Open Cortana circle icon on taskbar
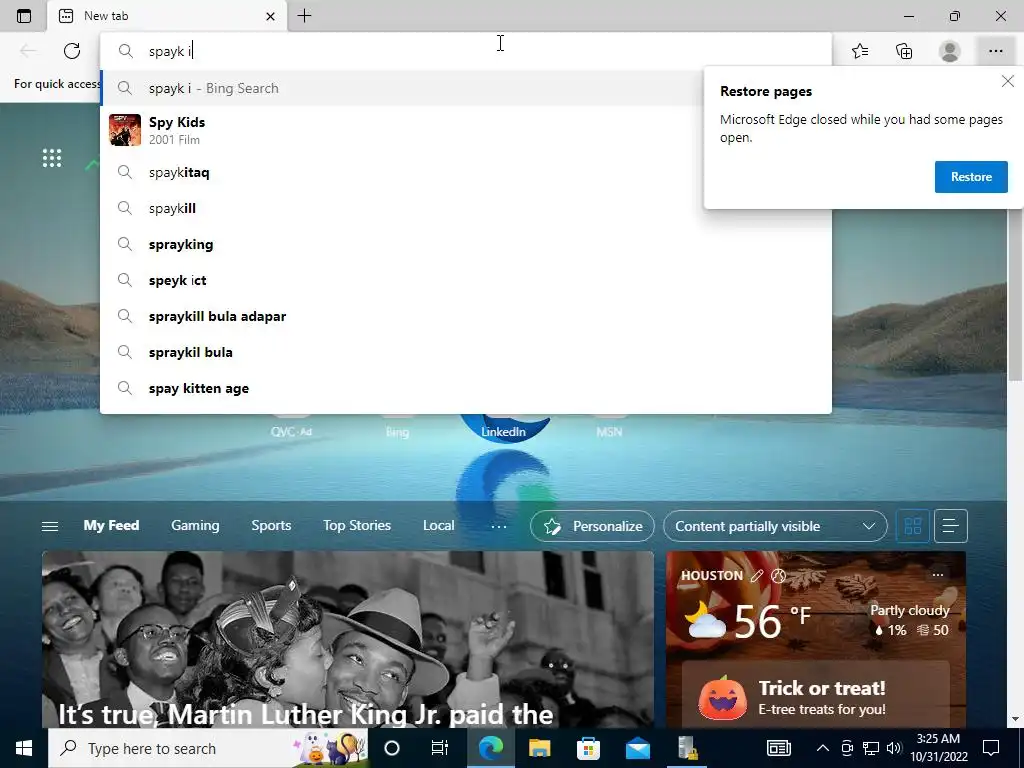The width and height of the screenshot is (1024, 768). click(x=392, y=748)
